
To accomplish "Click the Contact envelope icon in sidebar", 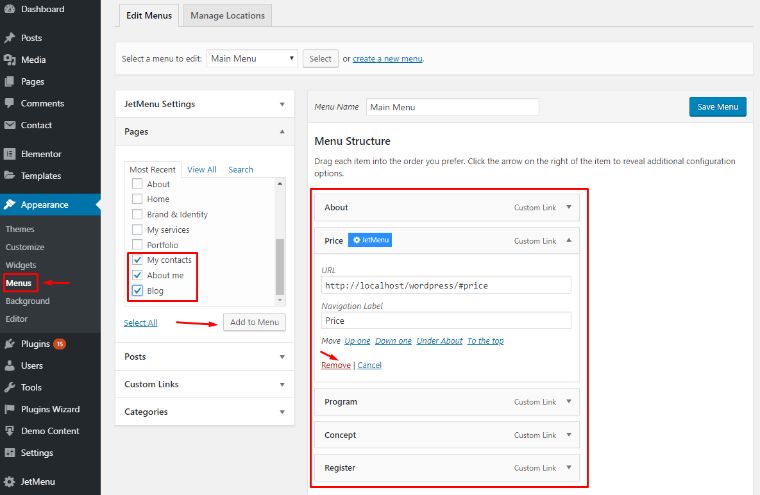I will (x=10, y=126).
